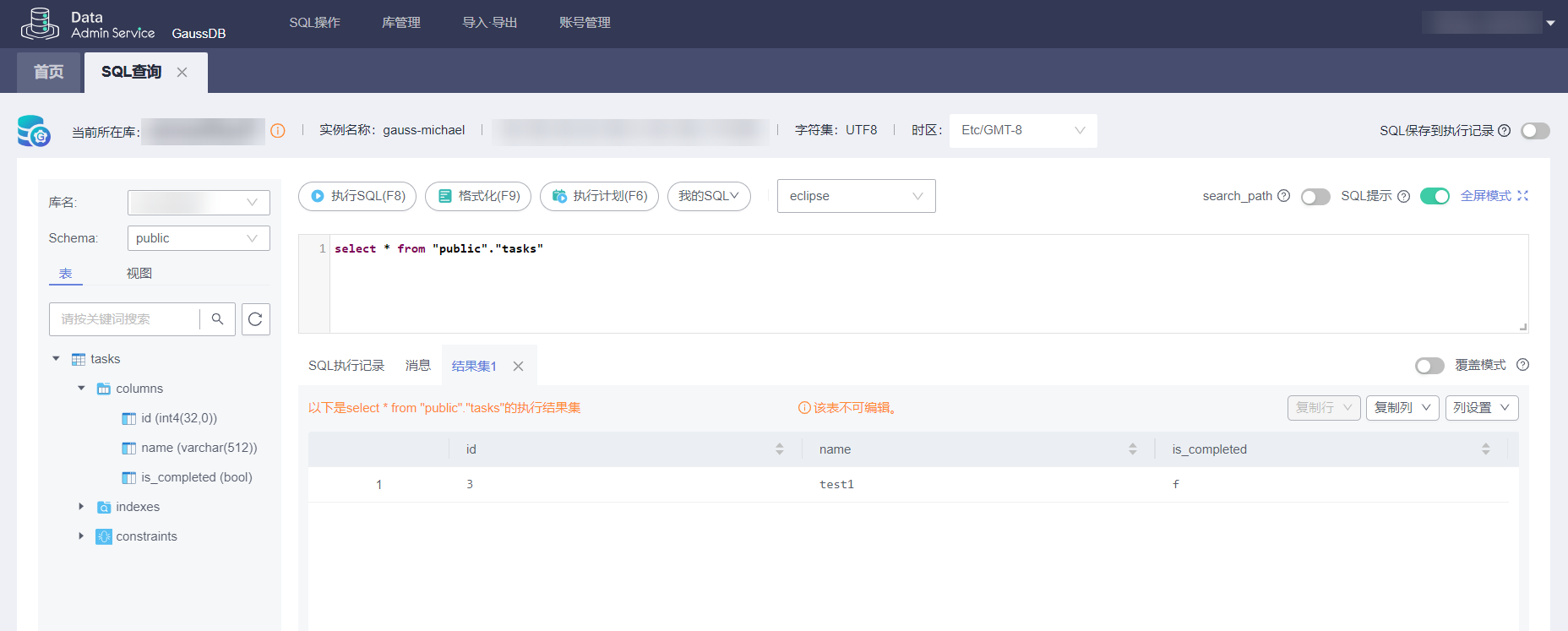Open the SQL执行记录 tab
Image resolution: width=1568 pixels, height=631 pixels.
tap(346, 366)
